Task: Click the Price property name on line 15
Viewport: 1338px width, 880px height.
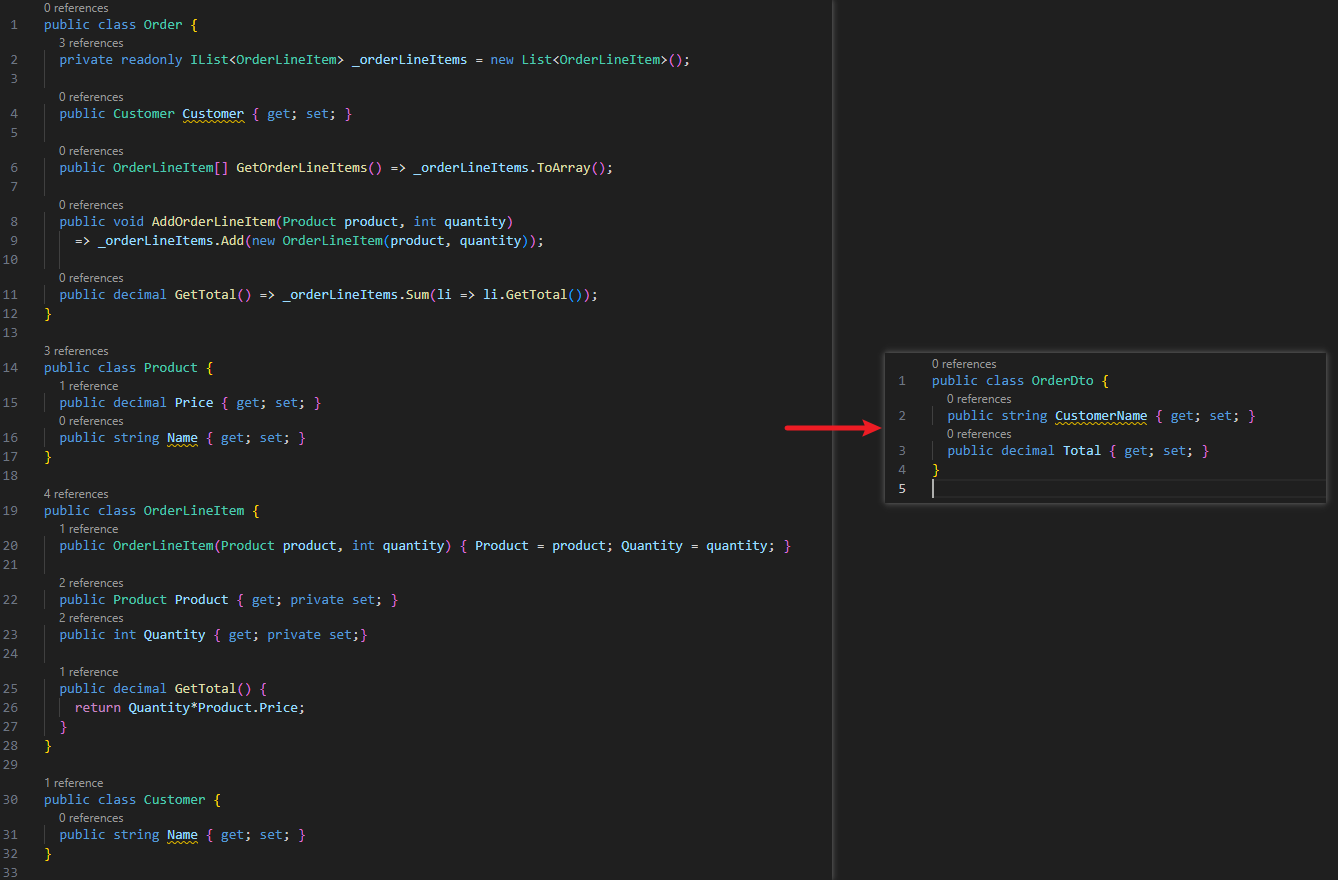Action: (194, 403)
